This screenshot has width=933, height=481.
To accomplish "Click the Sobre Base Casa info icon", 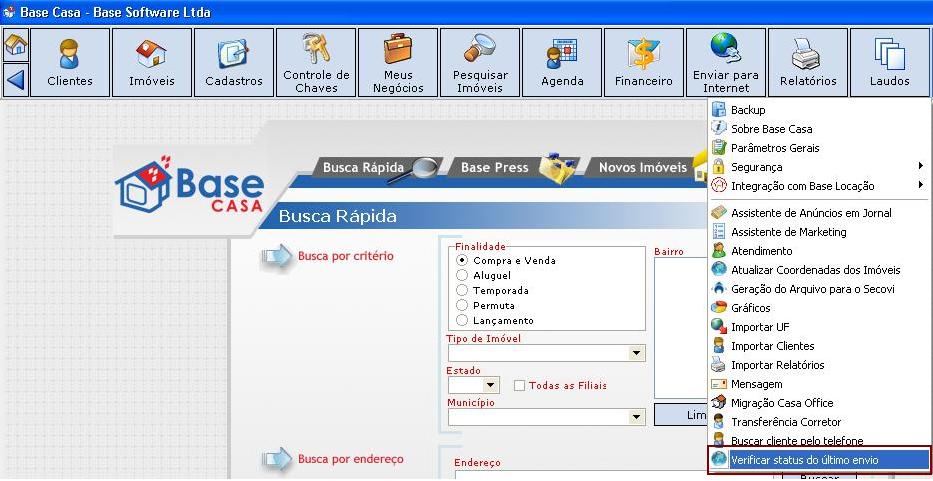I will (x=719, y=128).
